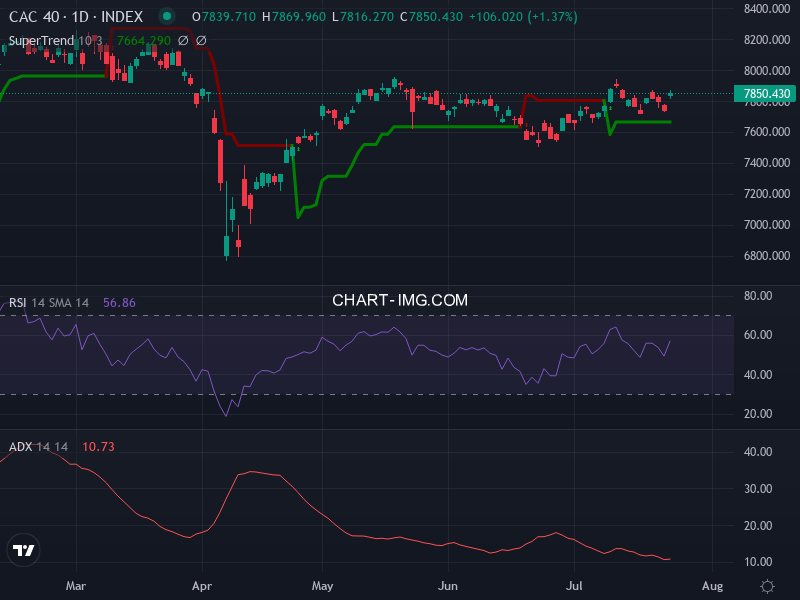Click the open price O7839.710

223,17
